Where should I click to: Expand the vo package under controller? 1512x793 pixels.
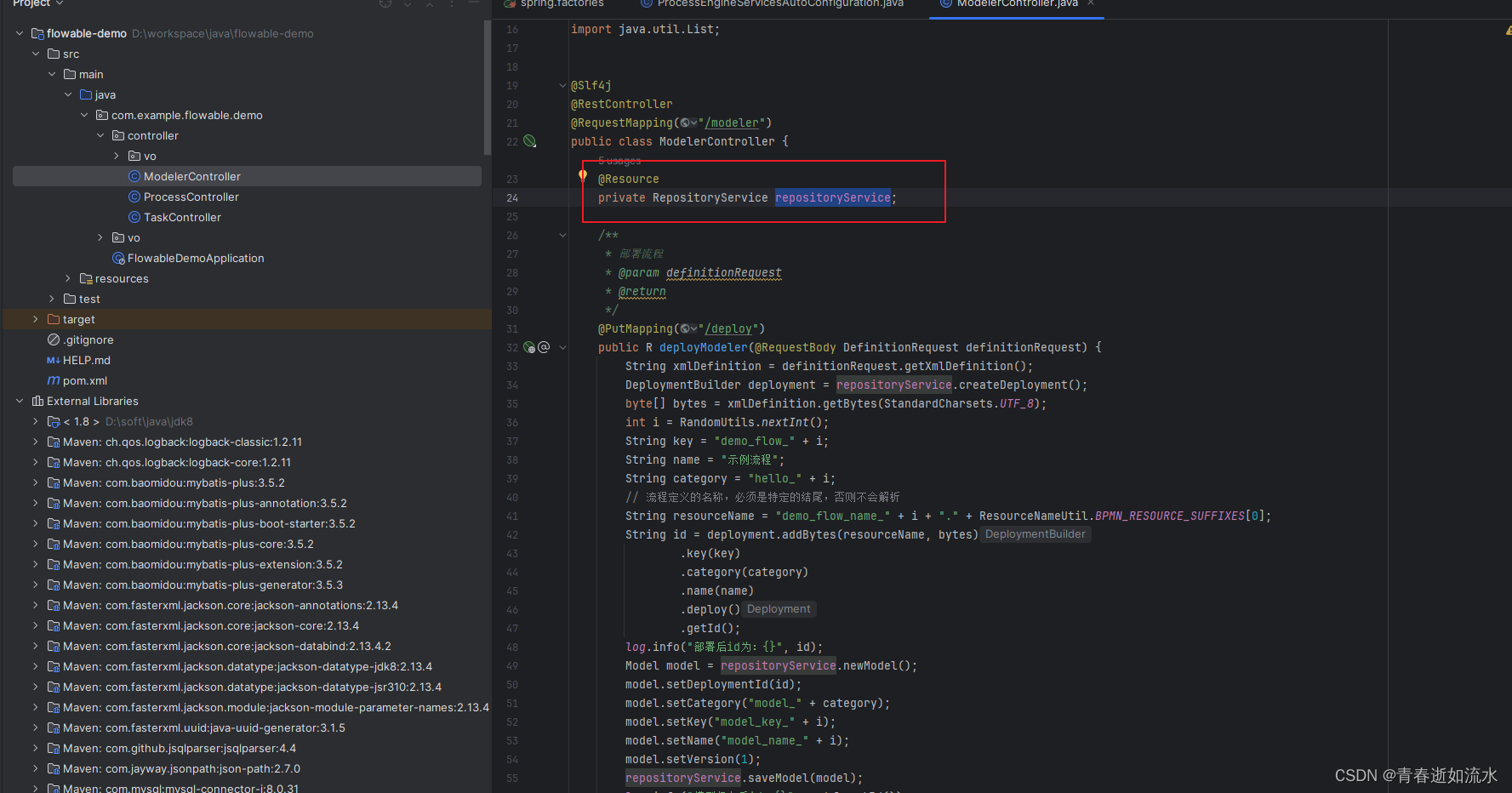pos(117,156)
